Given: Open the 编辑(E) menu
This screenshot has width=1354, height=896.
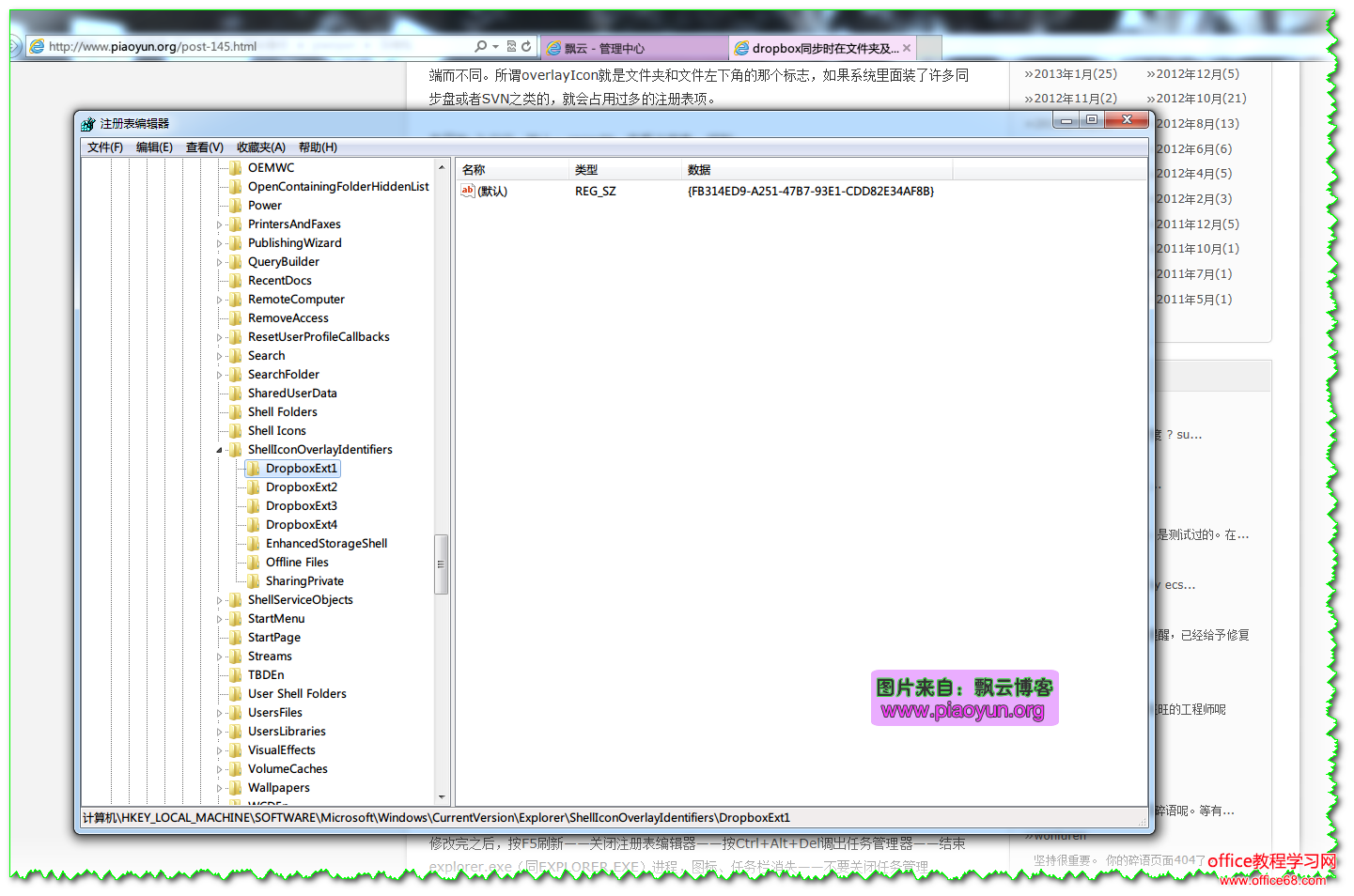Looking at the screenshot, I should point(154,147).
